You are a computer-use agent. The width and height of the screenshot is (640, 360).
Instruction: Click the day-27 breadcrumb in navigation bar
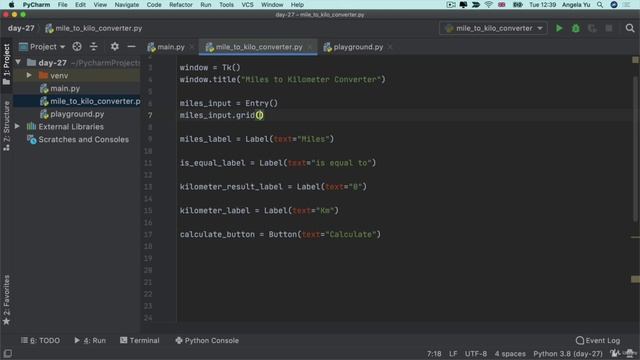pyautogui.click(x=21, y=28)
